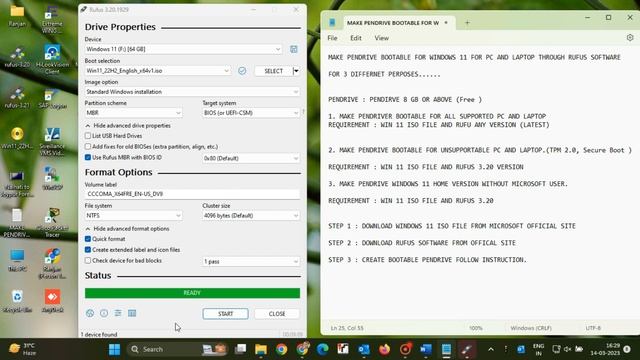Switch to Rufus taskbar icon
The height and width of the screenshot is (360, 640).
467,349
